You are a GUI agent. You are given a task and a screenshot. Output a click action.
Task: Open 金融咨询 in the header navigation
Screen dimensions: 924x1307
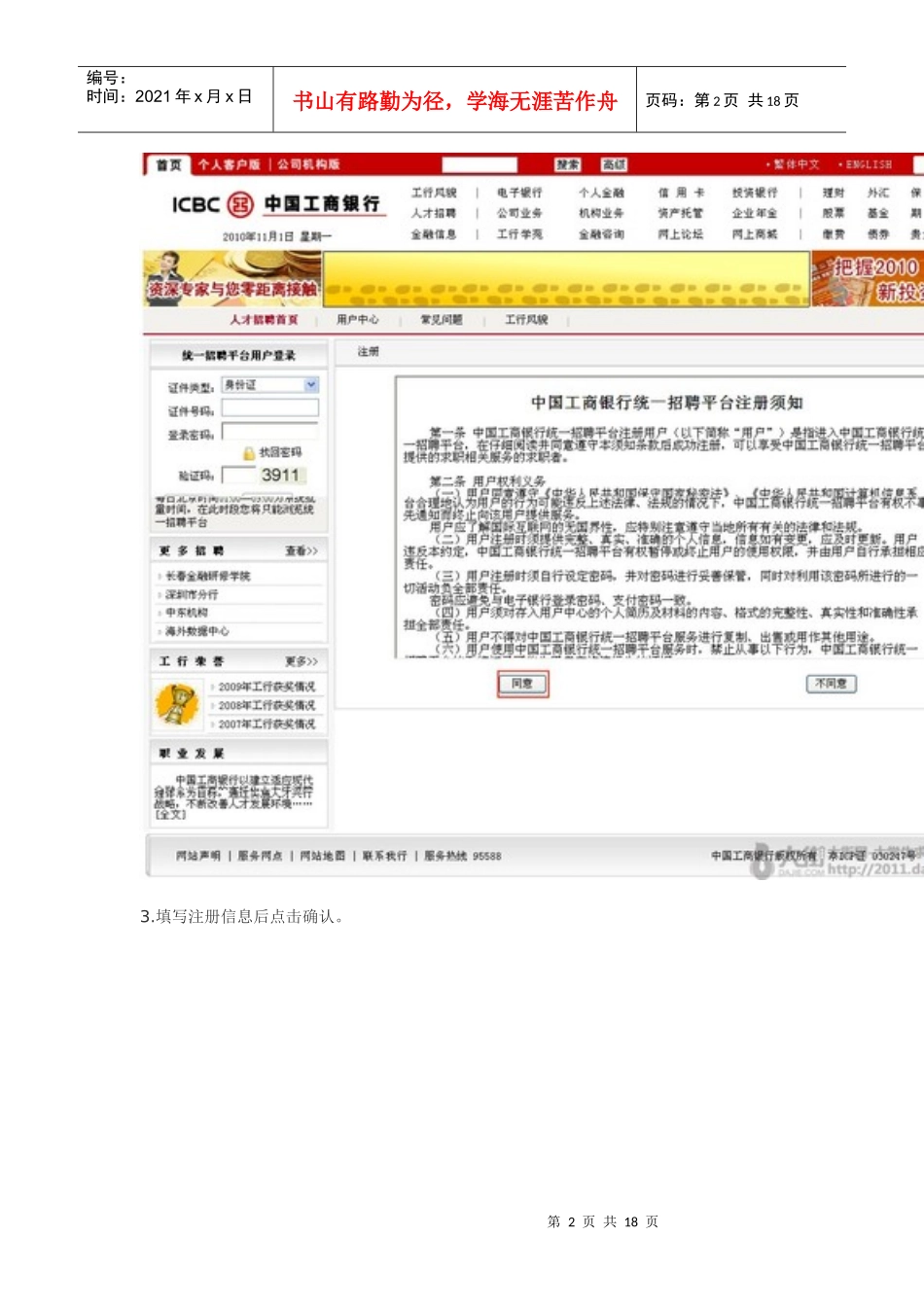coord(601,234)
